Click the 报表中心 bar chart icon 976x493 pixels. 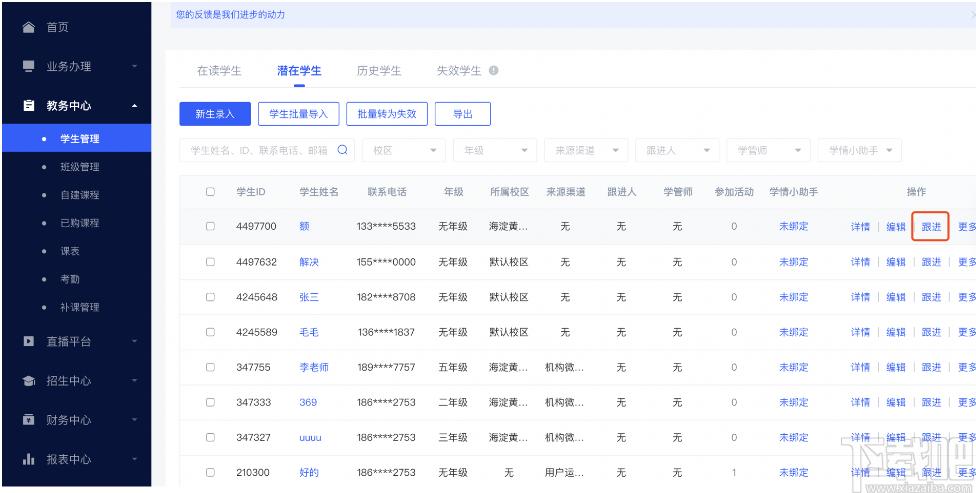tap(29, 459)
